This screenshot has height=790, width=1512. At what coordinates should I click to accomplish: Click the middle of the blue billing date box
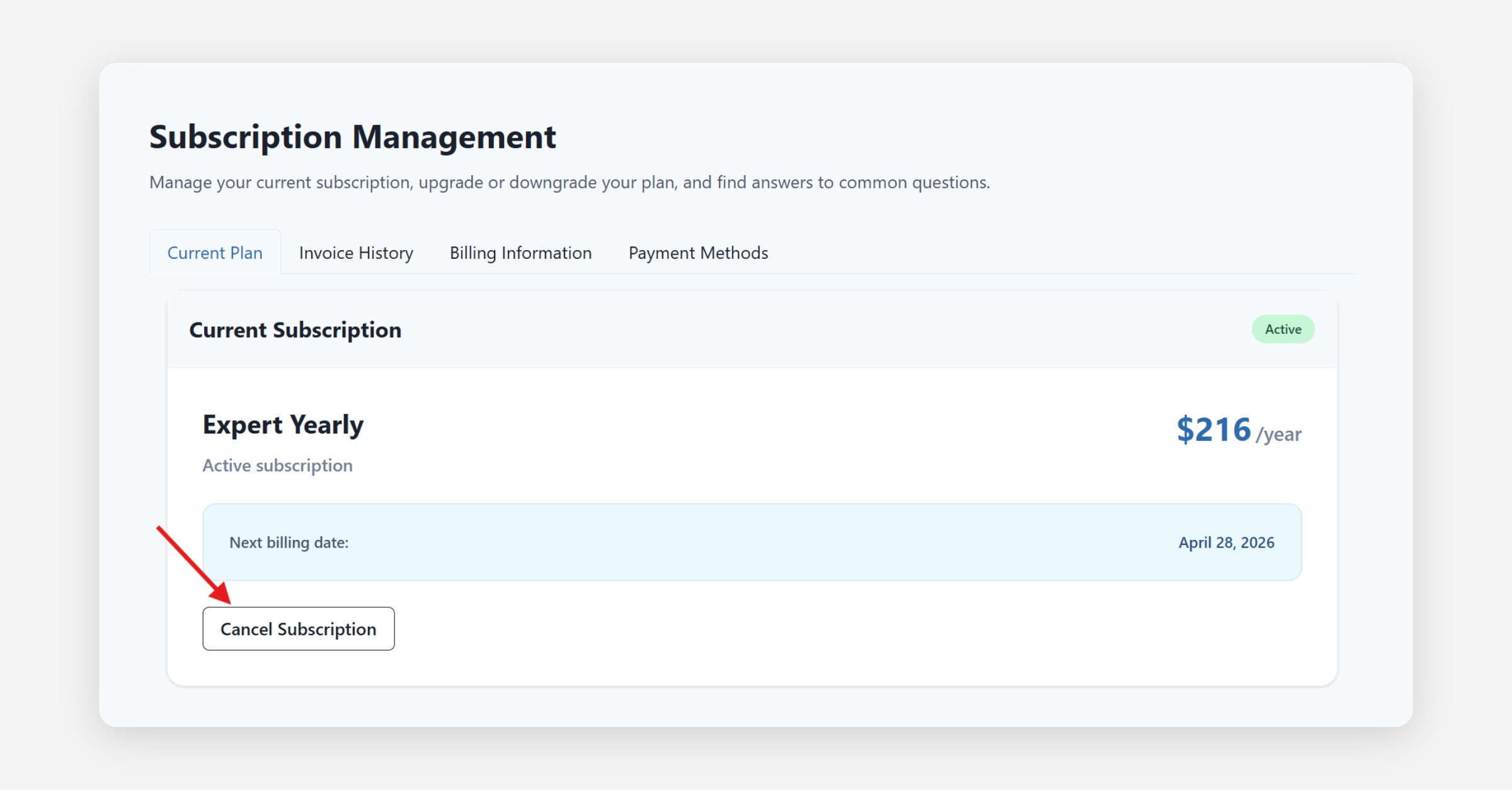(752, 542)
